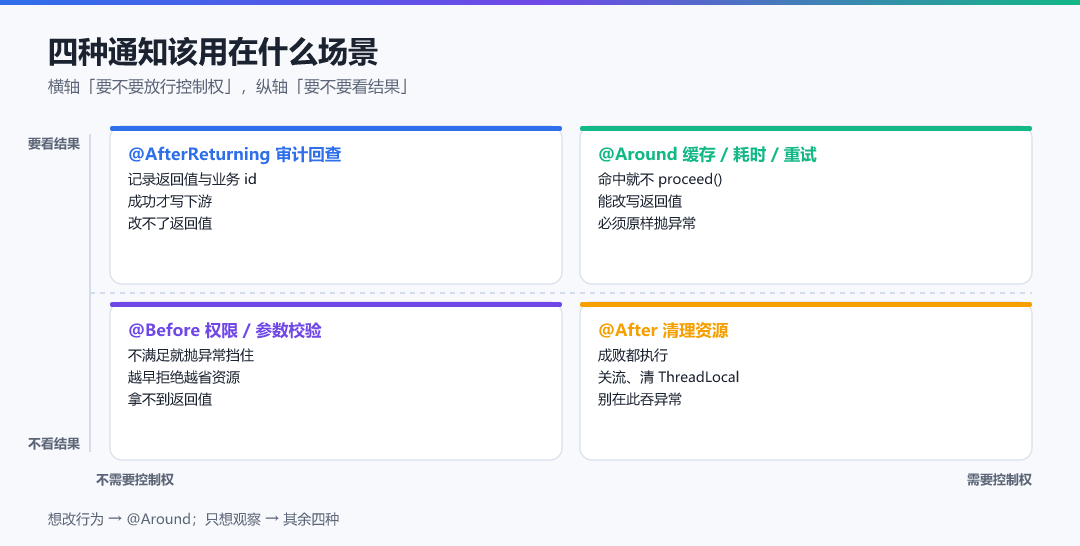This screenshot has height=546, width=1080.
Task: Click the slide title 四种通知该用在什么场景
Action: (x=213, y=52)
